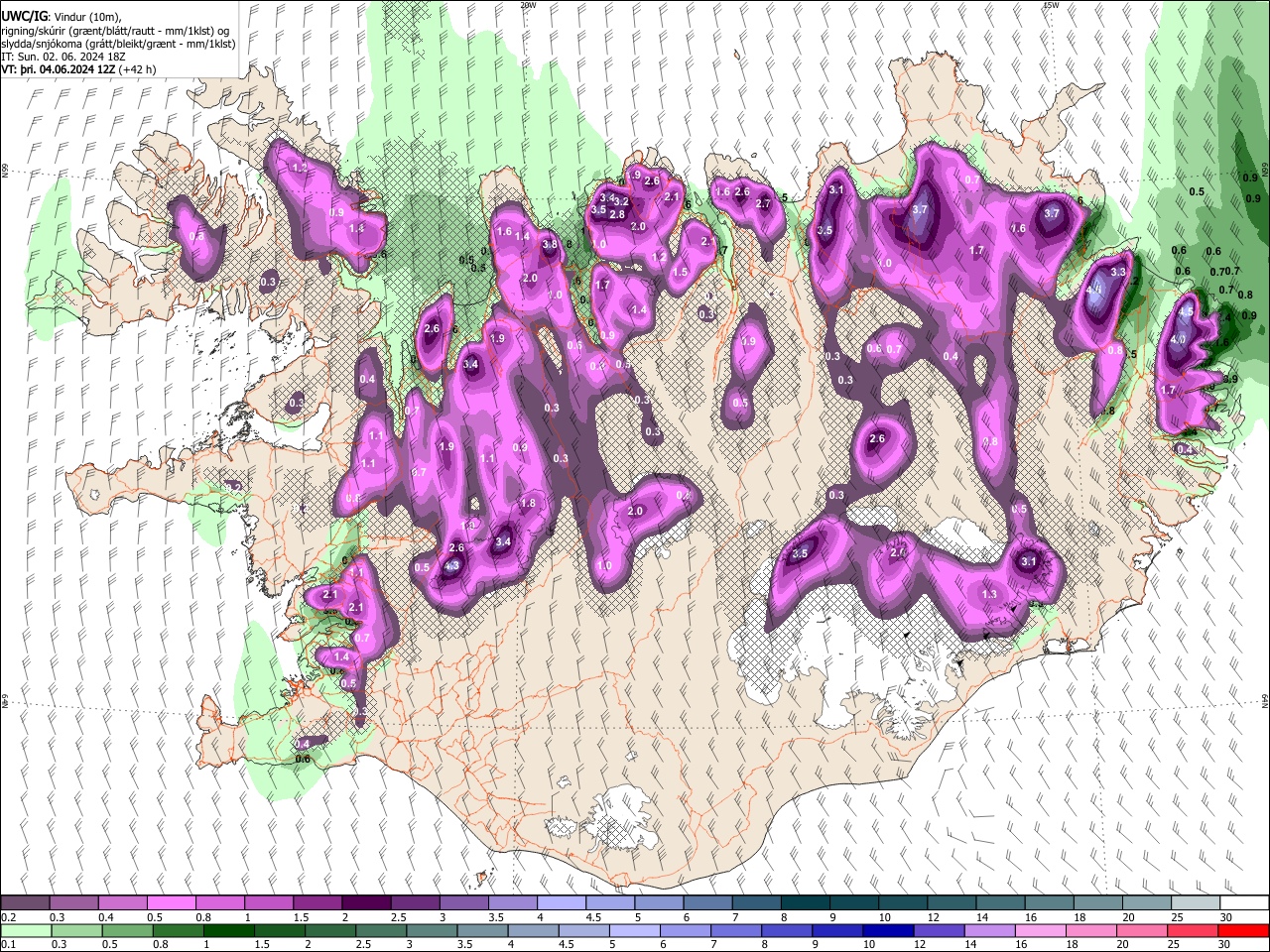Click the bright red swatch ending the lower scale

pyautogui.click(x=1242, y=930)
